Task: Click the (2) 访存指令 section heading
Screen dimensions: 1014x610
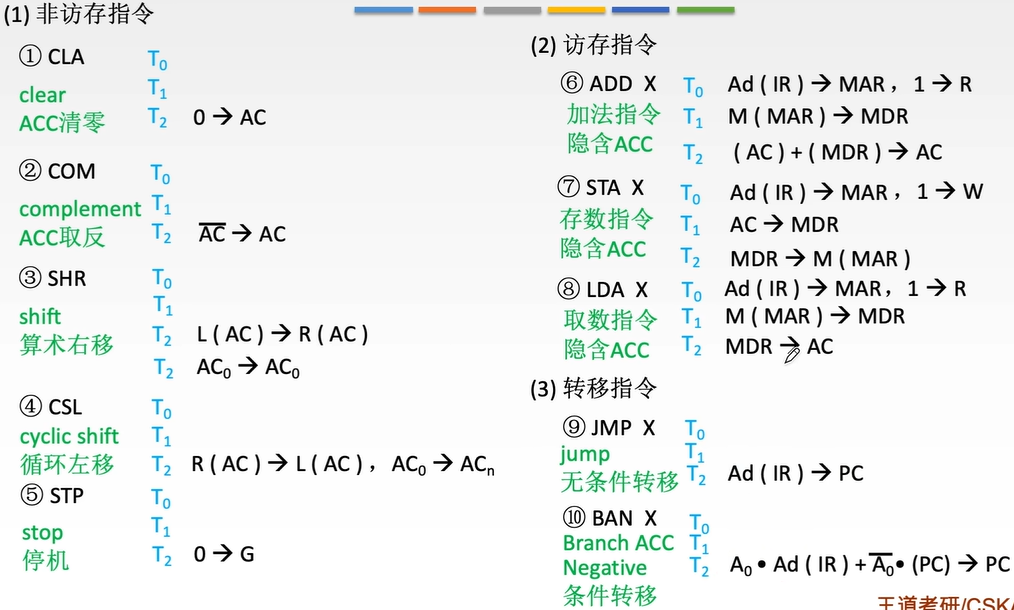Action: click(593, 45)
